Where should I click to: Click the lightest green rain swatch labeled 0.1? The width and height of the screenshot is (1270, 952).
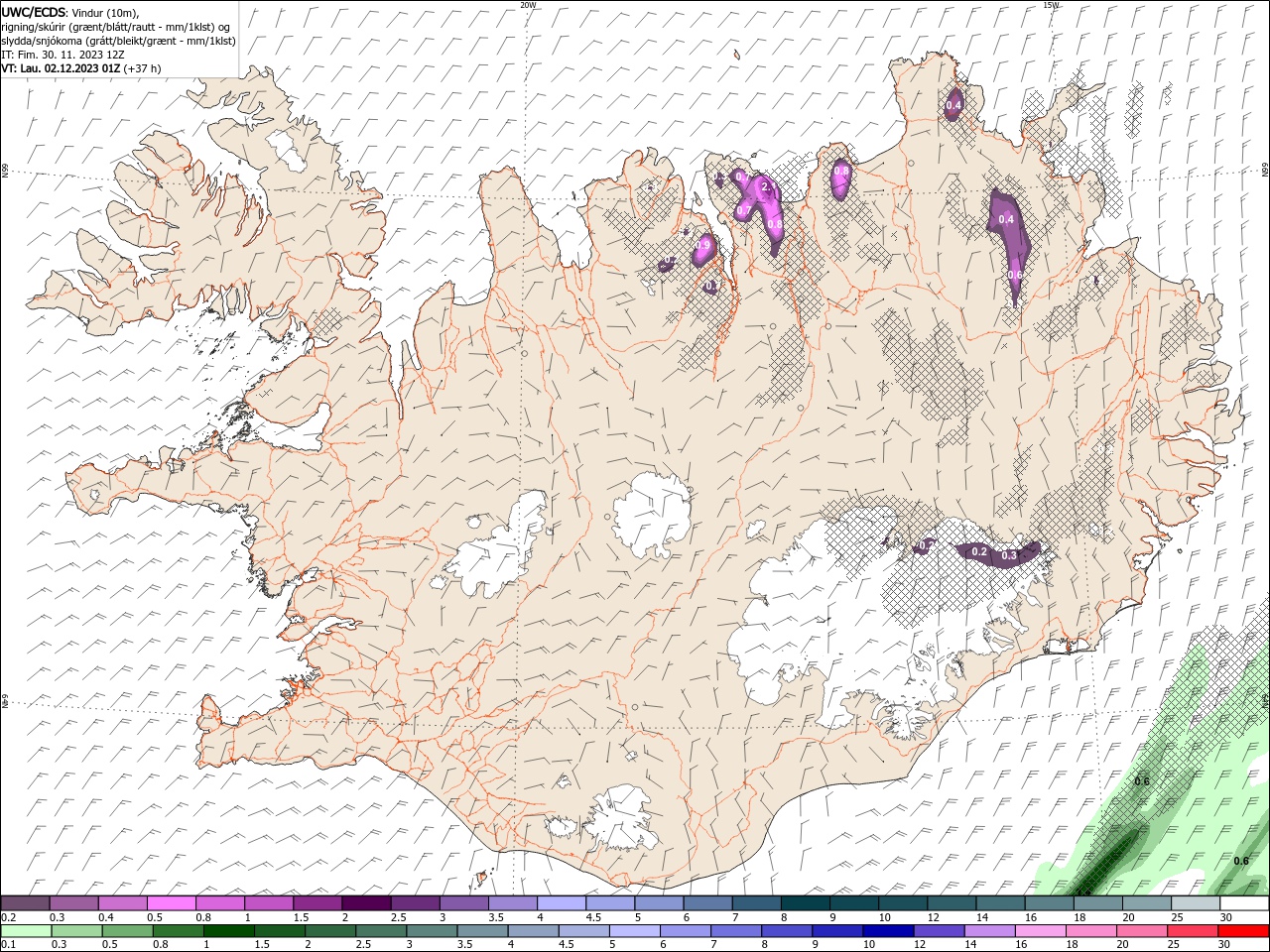click(x=27, y=931)
